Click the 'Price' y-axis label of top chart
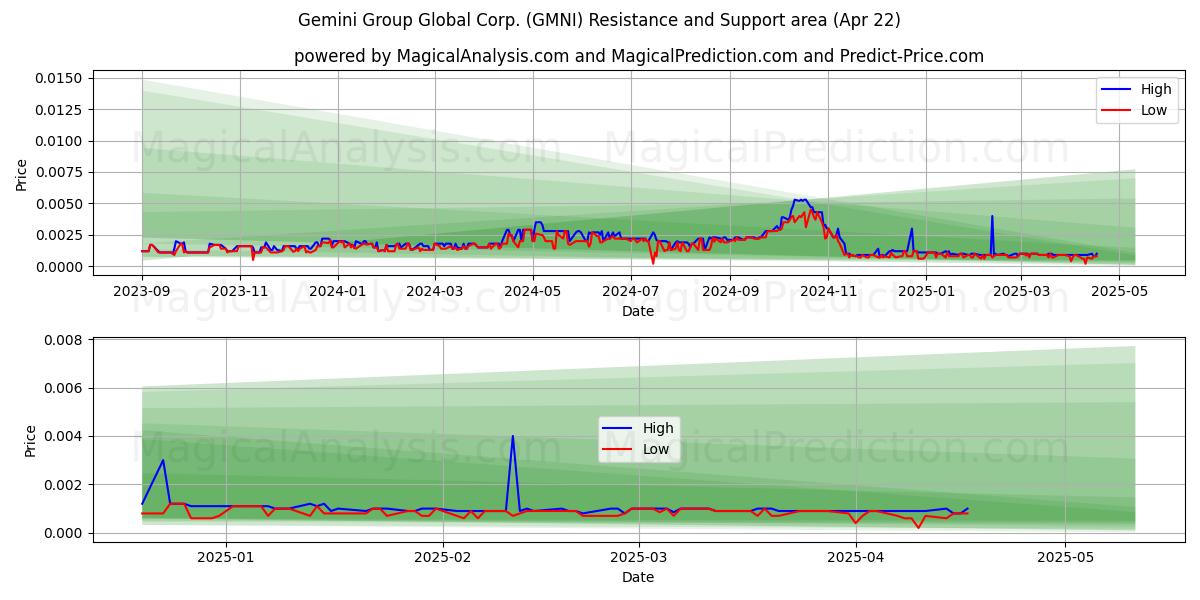The width and height of the screenshot is (1200, 600). pos(22,173)
